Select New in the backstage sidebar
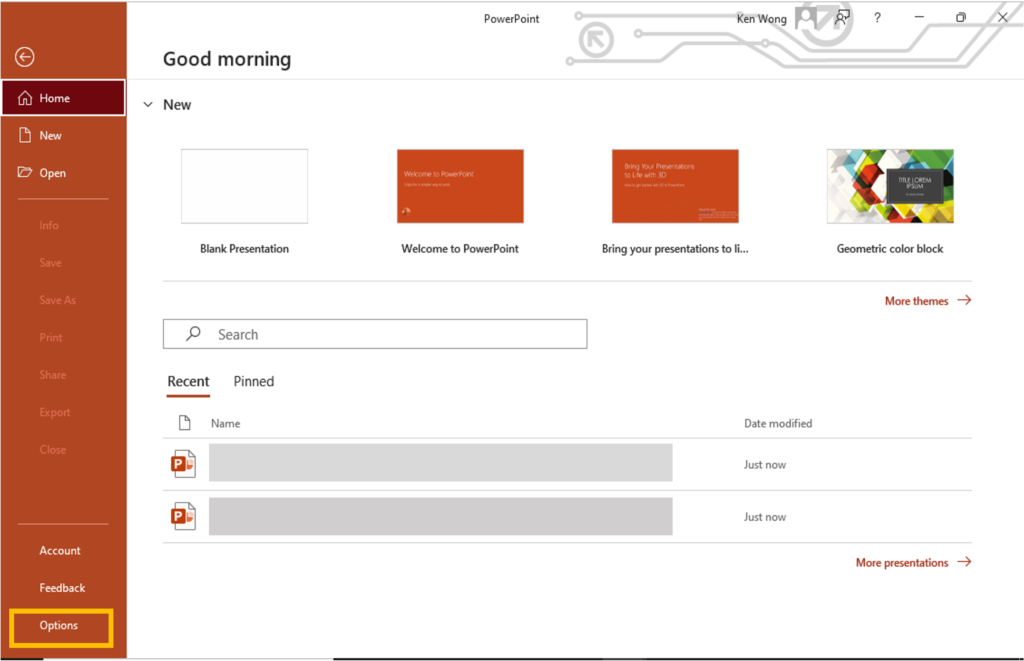Viewport: 1024px width, 661px height. tap(63, 135)
